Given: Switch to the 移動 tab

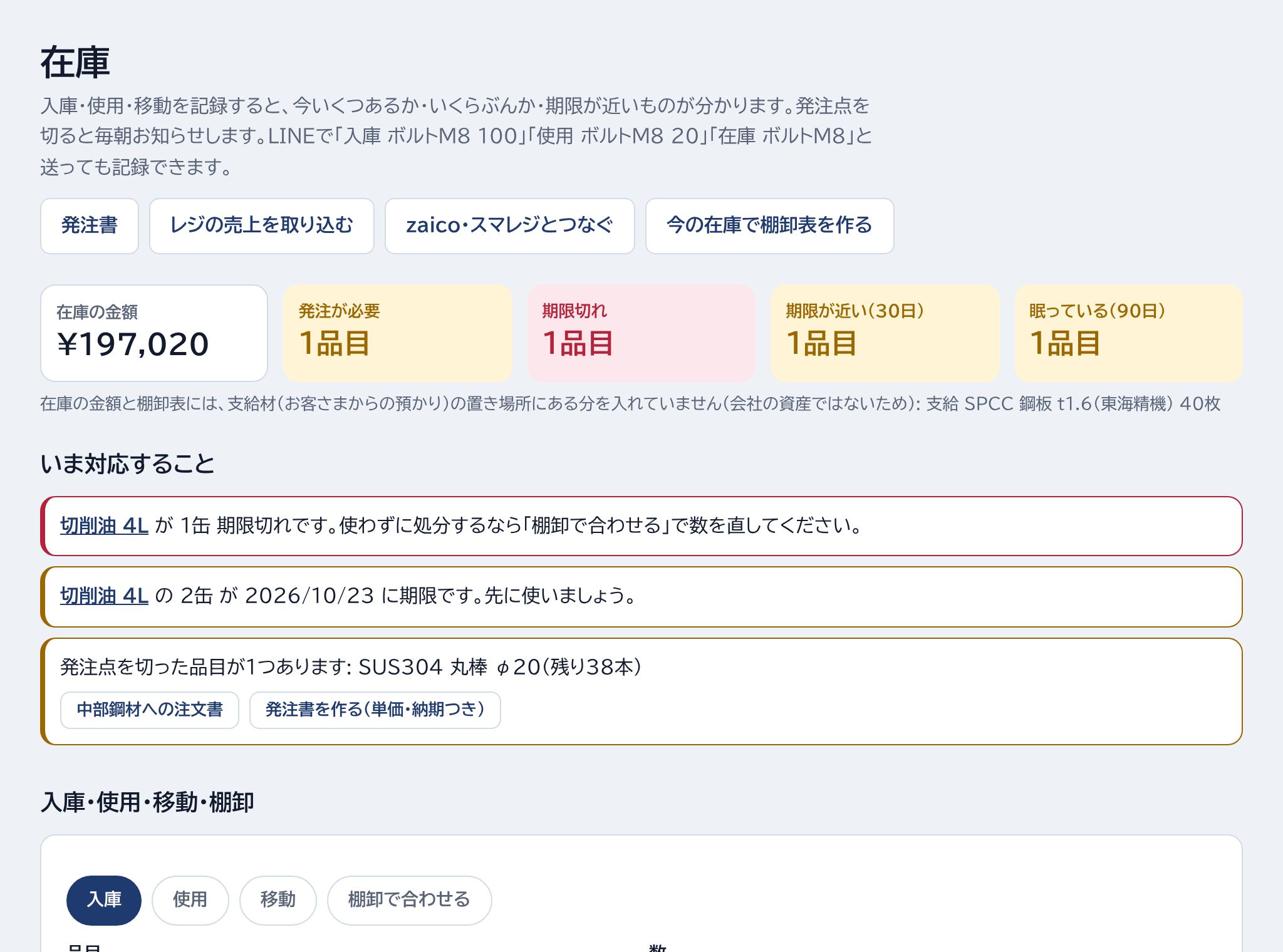Looking at the screenshot, I should click(x=278, y=900).
